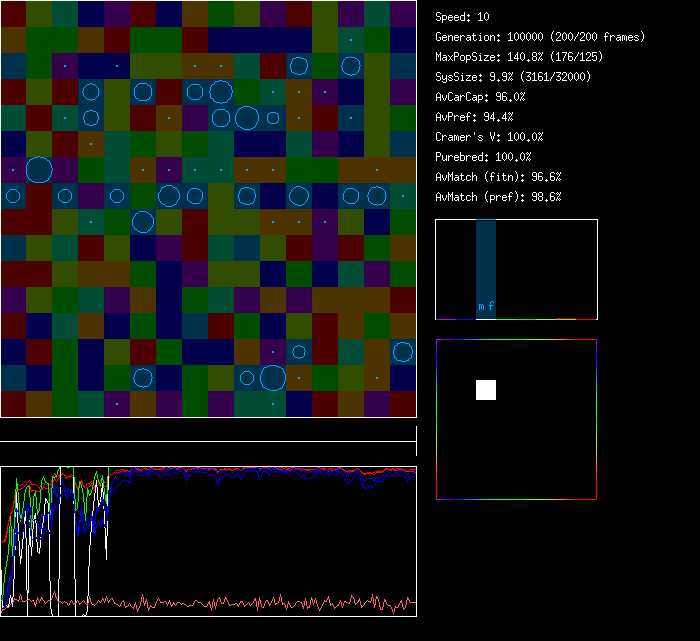Click the largest circle on the grid's left side
The height and width of the screenshot is (641, 700).
(x=39, y=170)
